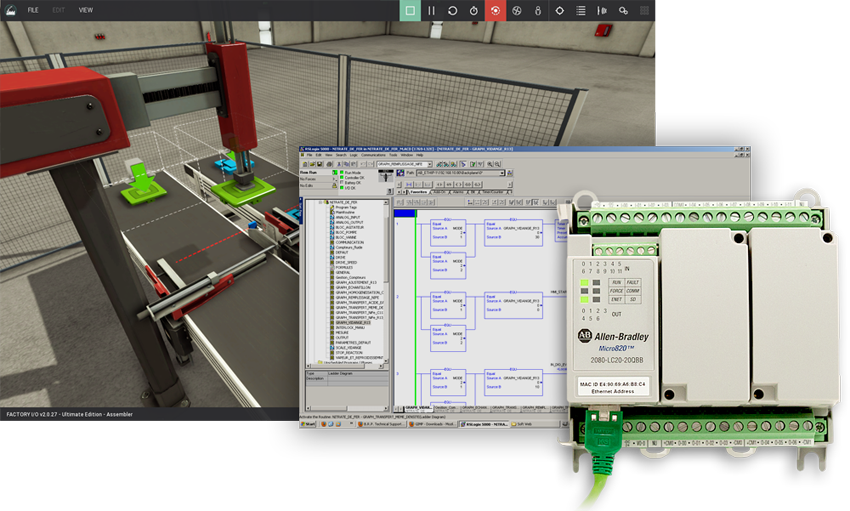The width and height of the screenshot is (850, 511).
Task: Select STOP_REACTION routine in the tree
Action: point(349,353)
